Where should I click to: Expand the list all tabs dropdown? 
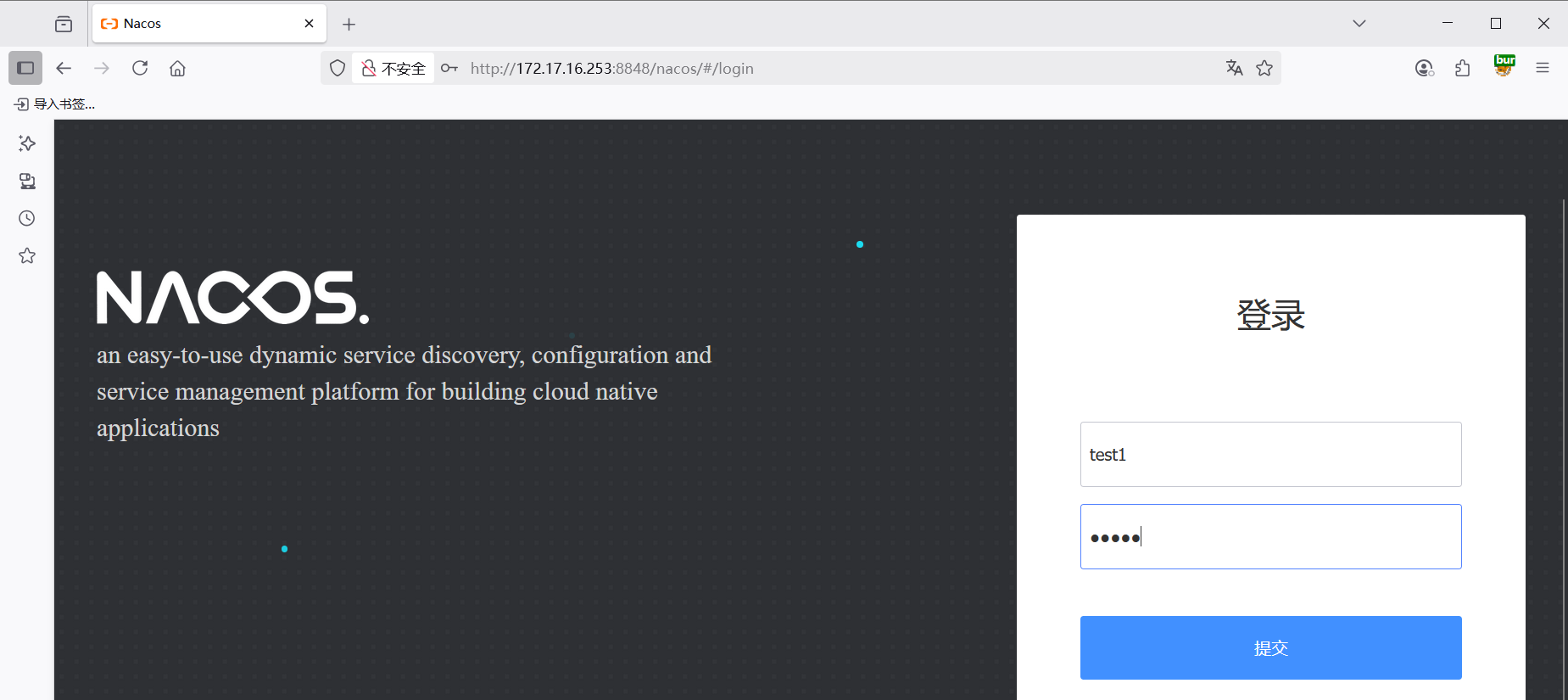1359,24
